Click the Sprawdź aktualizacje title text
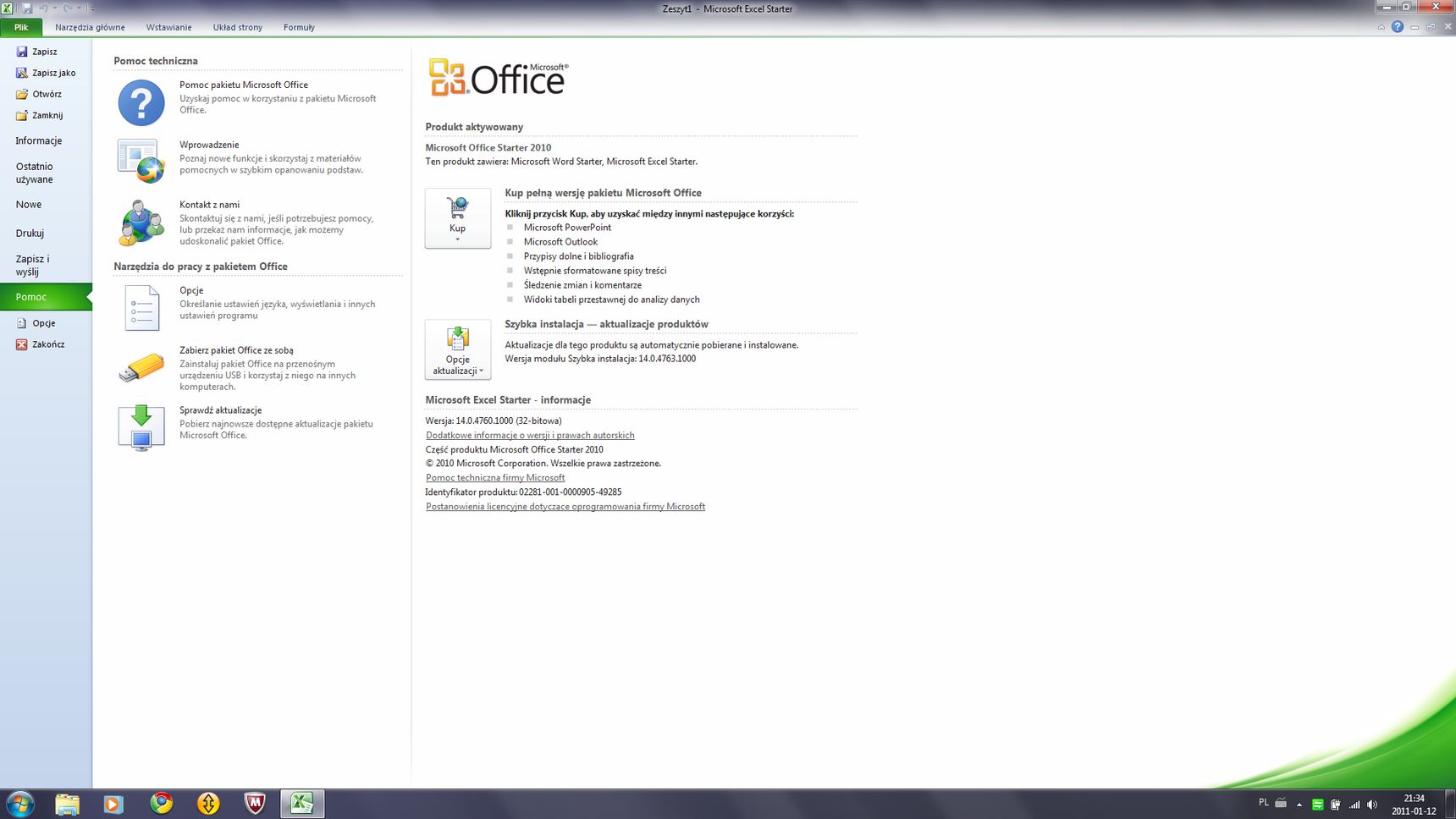The width and height of the screenshot is (1456, 819). coord(220,410)
